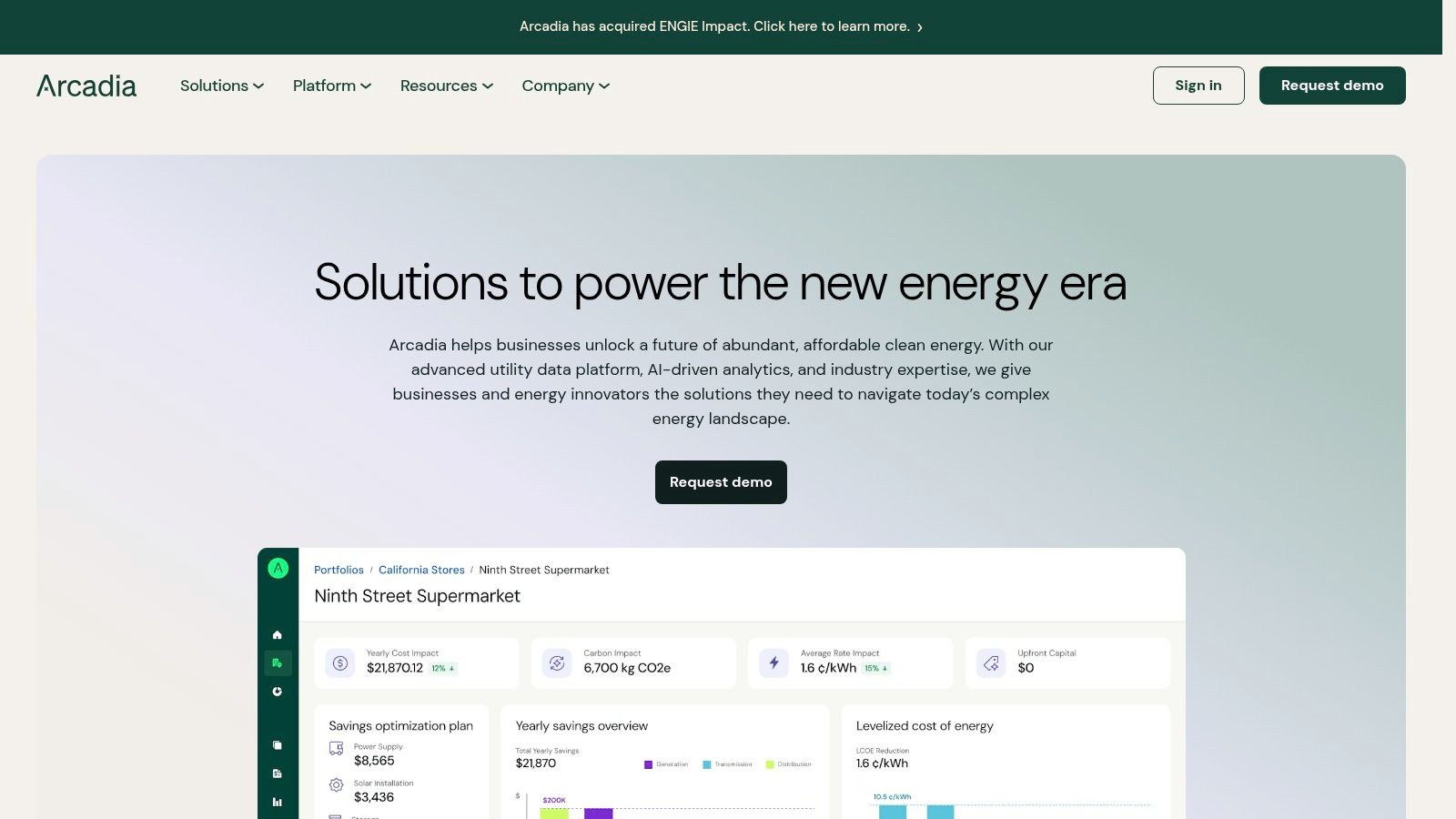The height and width of the screenshot is (819, 1456).
Task: Select the highlighted green building icon in sidebar
Action: 278,663
